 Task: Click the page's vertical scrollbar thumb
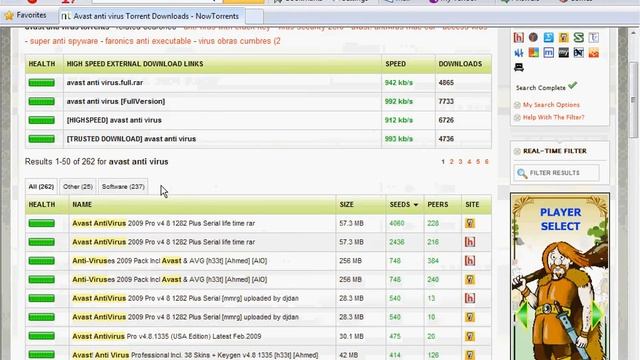633,100
